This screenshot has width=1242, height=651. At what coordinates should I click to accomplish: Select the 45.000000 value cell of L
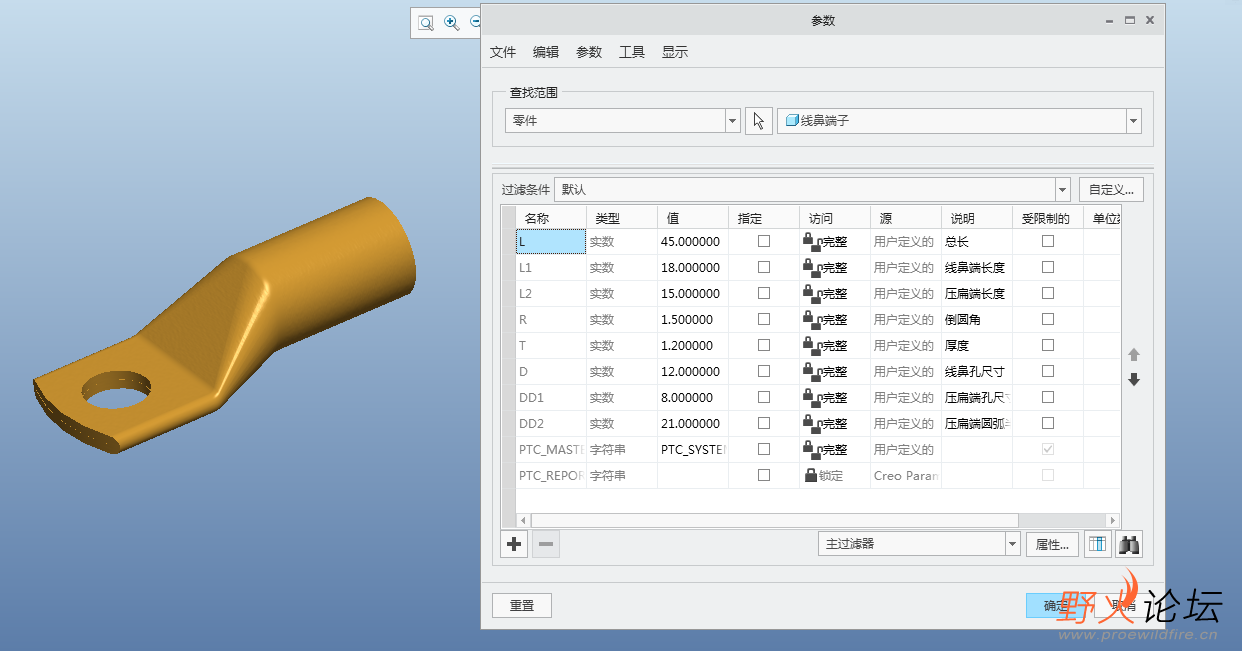(692, 241)
